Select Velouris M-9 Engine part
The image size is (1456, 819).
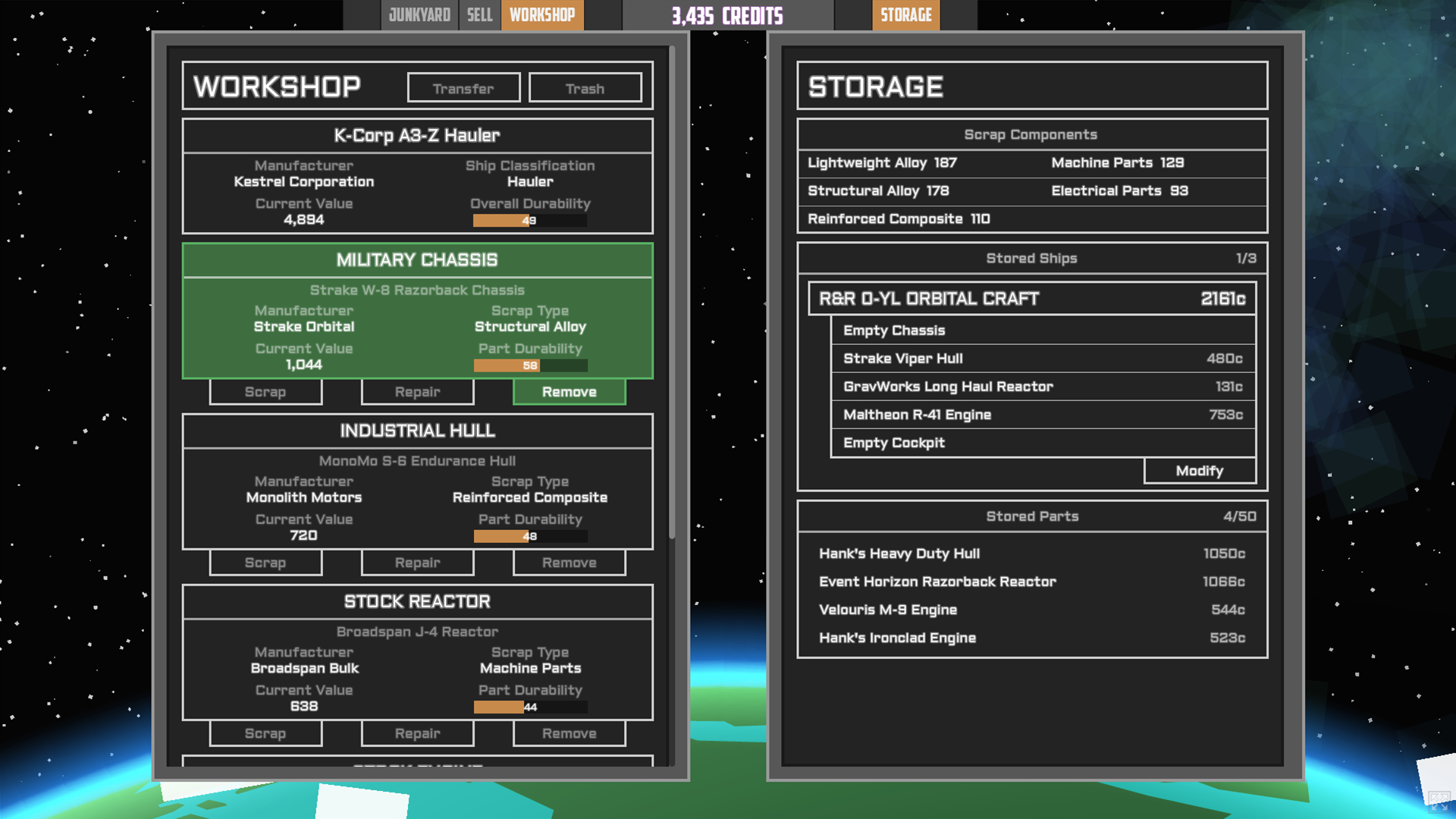[1032, 610]
